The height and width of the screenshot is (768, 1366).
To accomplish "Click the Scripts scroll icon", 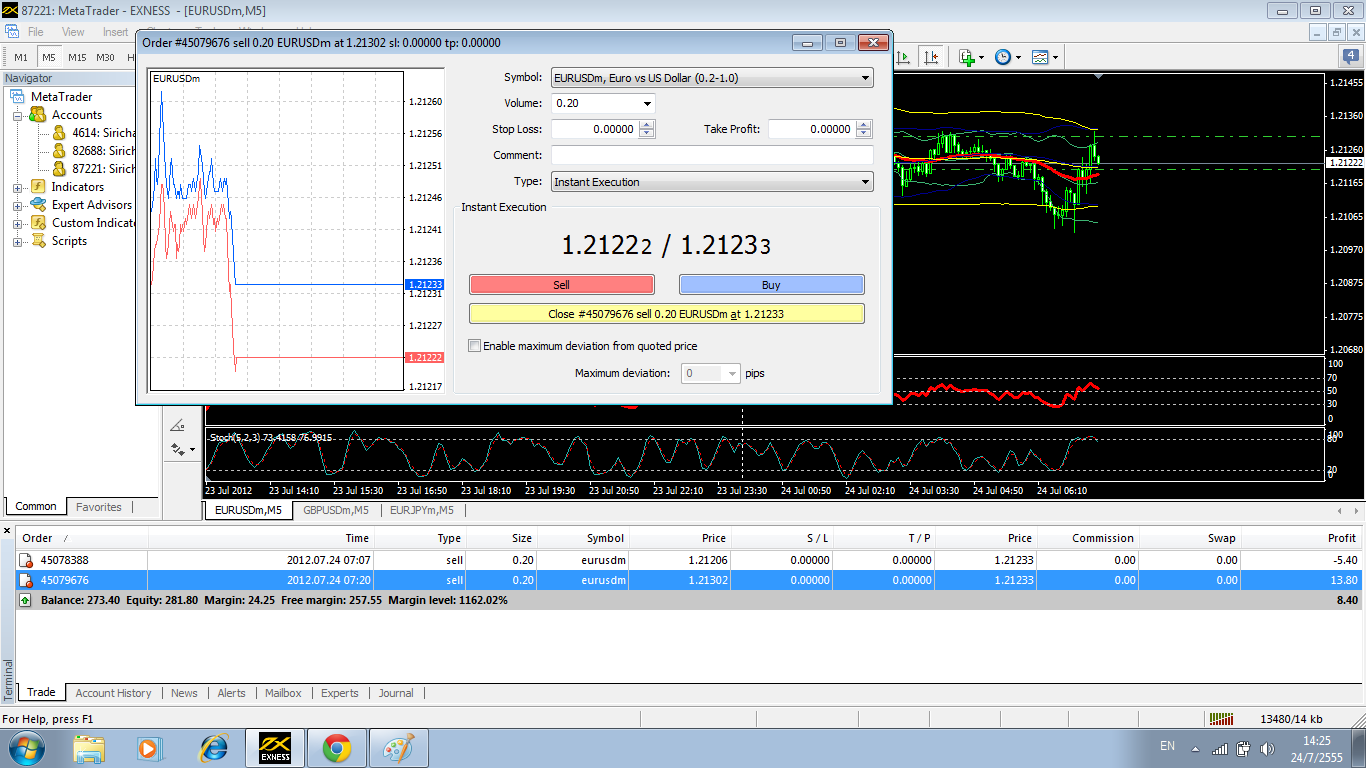I will [x=38, y=241].
